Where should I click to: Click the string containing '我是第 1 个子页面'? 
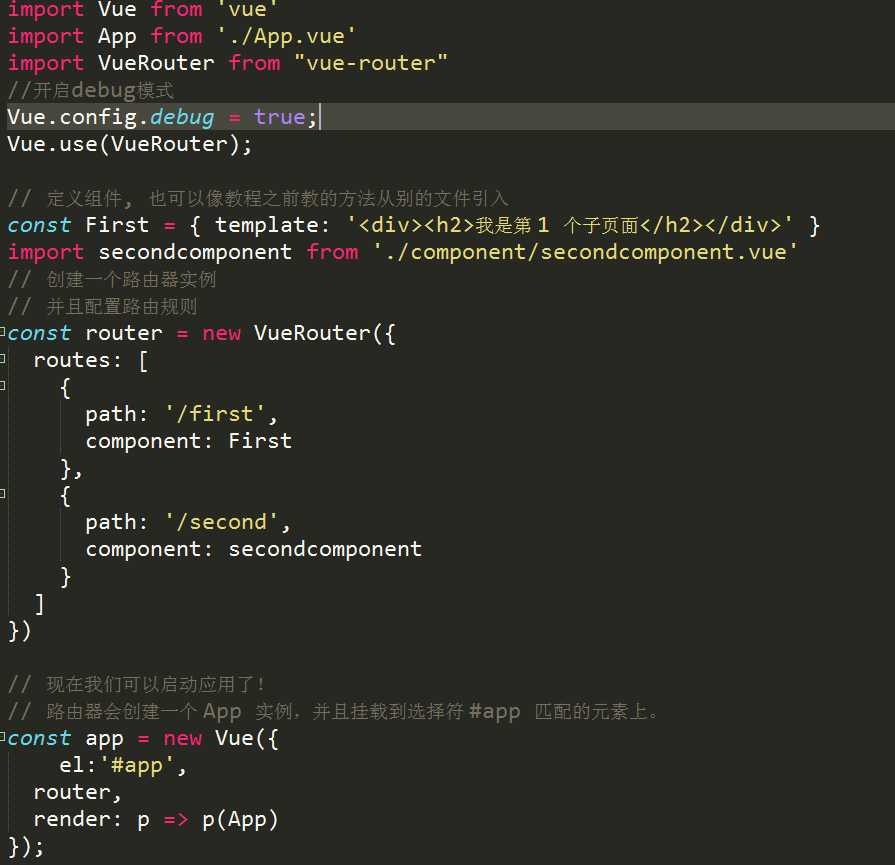tap(570, 225)
